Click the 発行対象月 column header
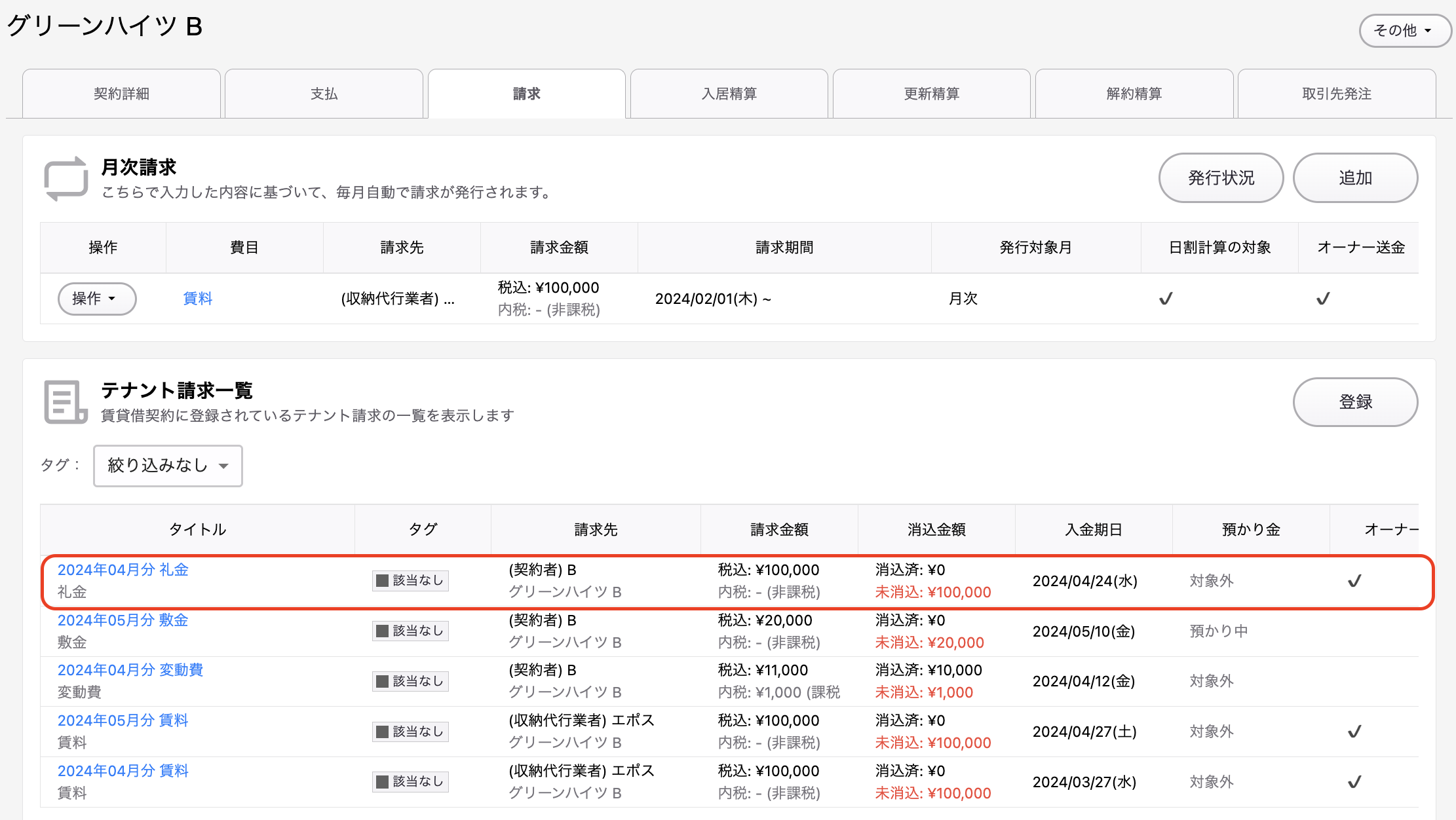 (1036, 248)
